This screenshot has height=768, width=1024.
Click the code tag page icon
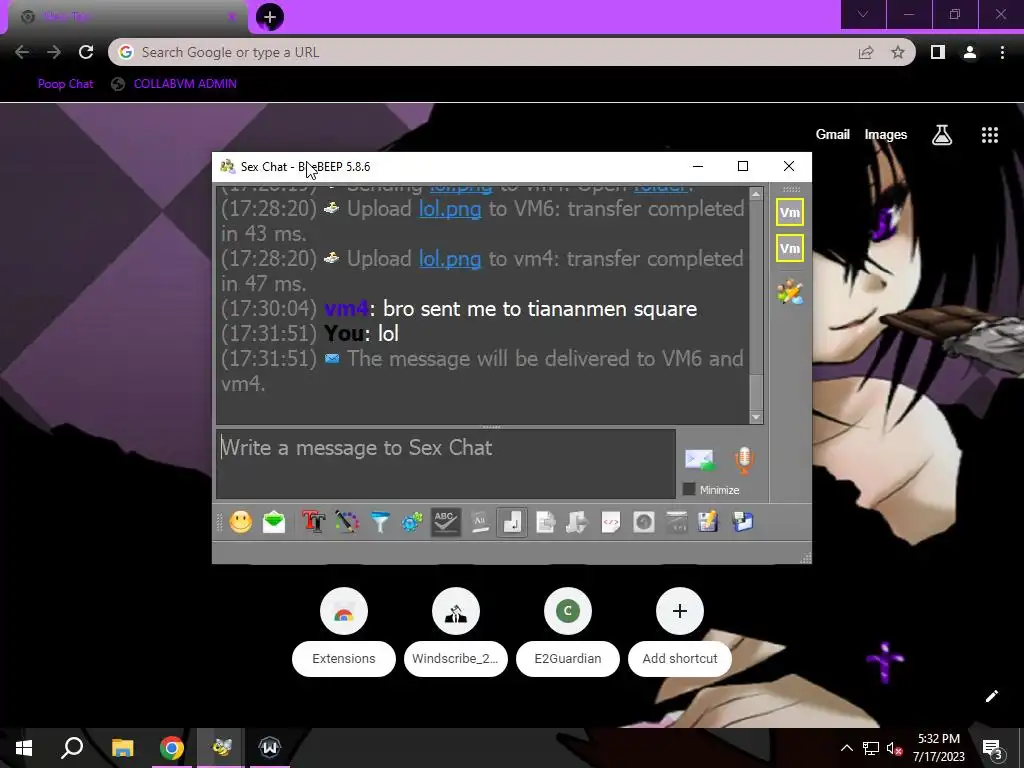click(611, 522)
